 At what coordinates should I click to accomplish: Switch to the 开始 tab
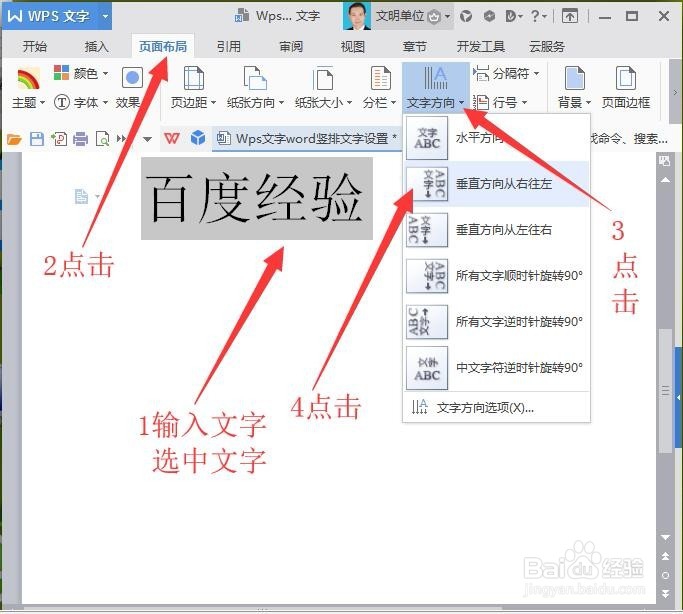pyautogui.click(x=34, y=46)
